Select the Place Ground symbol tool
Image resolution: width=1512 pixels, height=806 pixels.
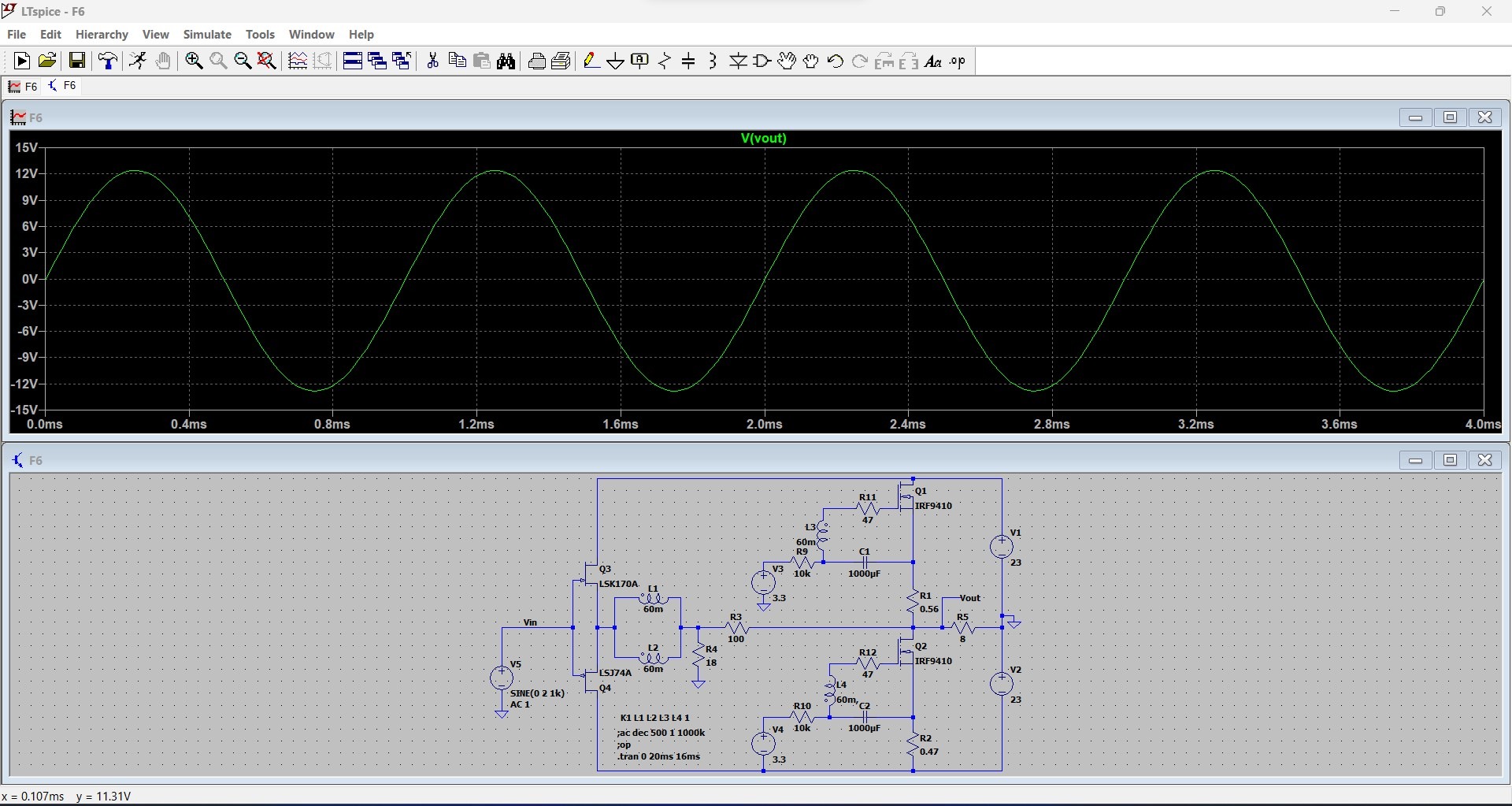[x=616, y=61]
